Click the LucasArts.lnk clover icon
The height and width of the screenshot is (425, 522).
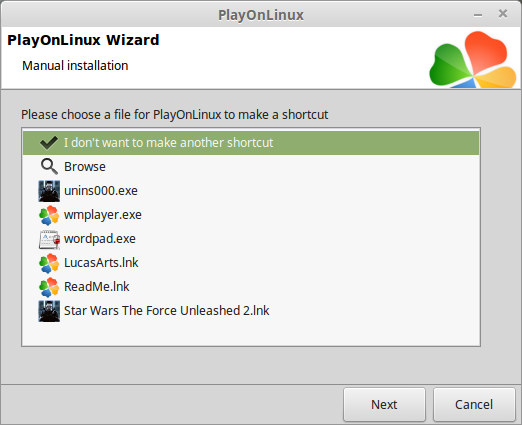[49, 263]
